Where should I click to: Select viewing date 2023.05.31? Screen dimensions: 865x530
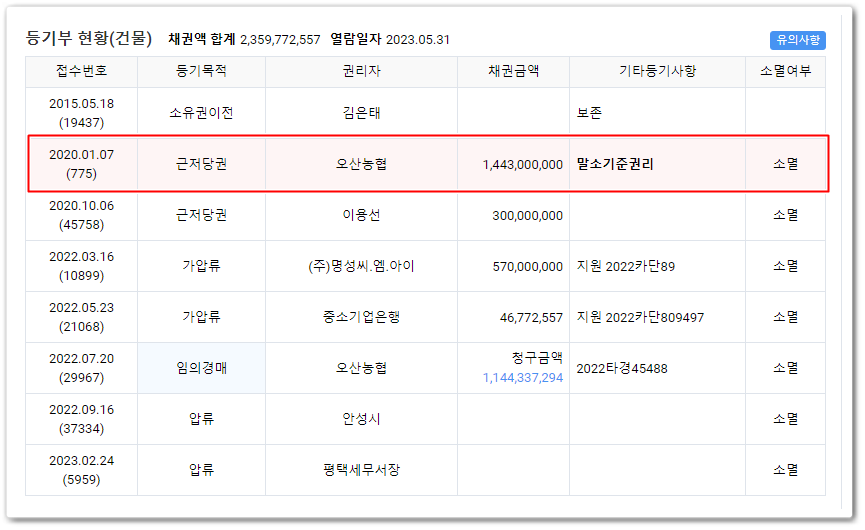coord(418,40)
